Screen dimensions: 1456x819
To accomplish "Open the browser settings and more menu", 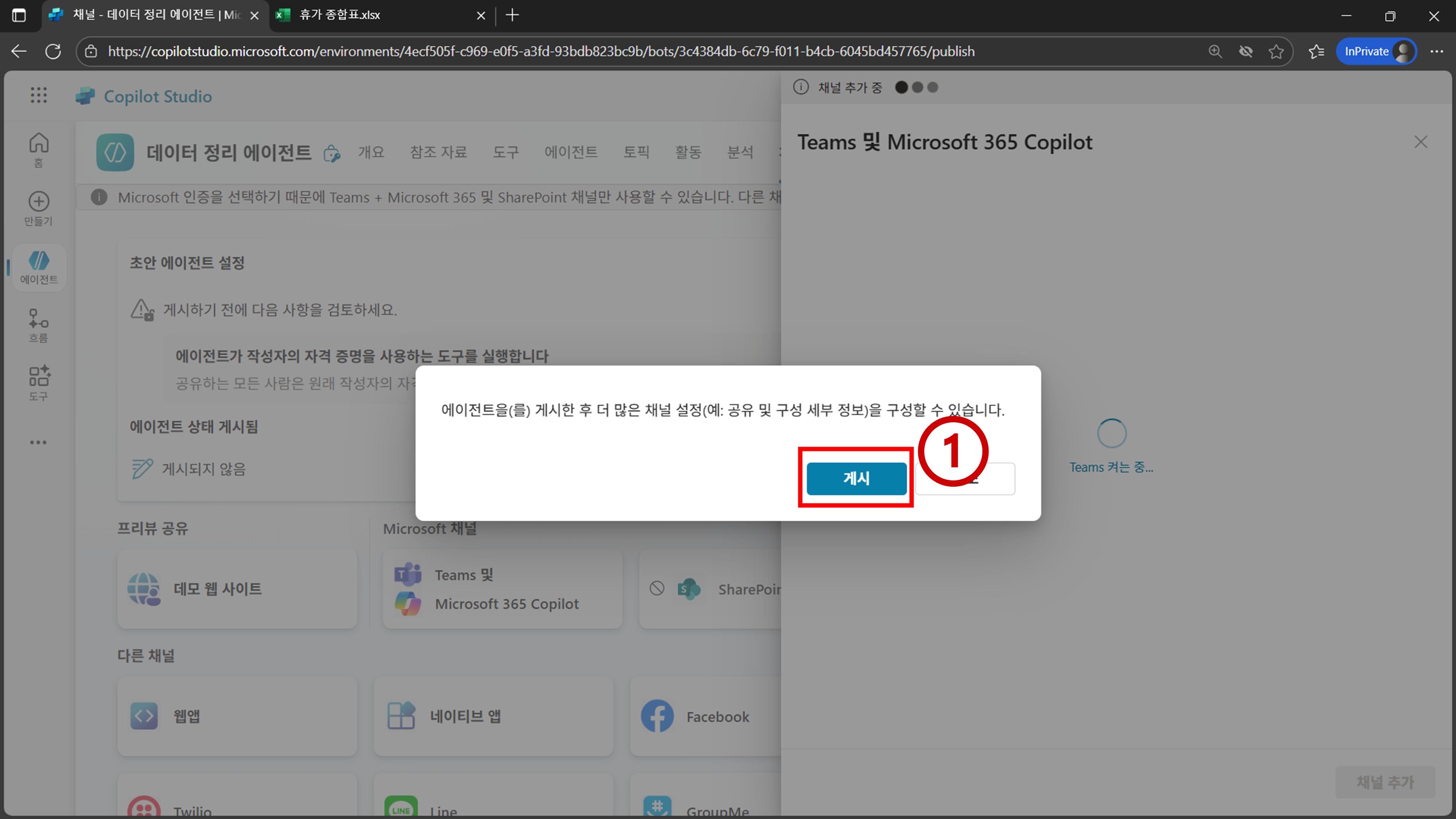I will (1436, 51).
